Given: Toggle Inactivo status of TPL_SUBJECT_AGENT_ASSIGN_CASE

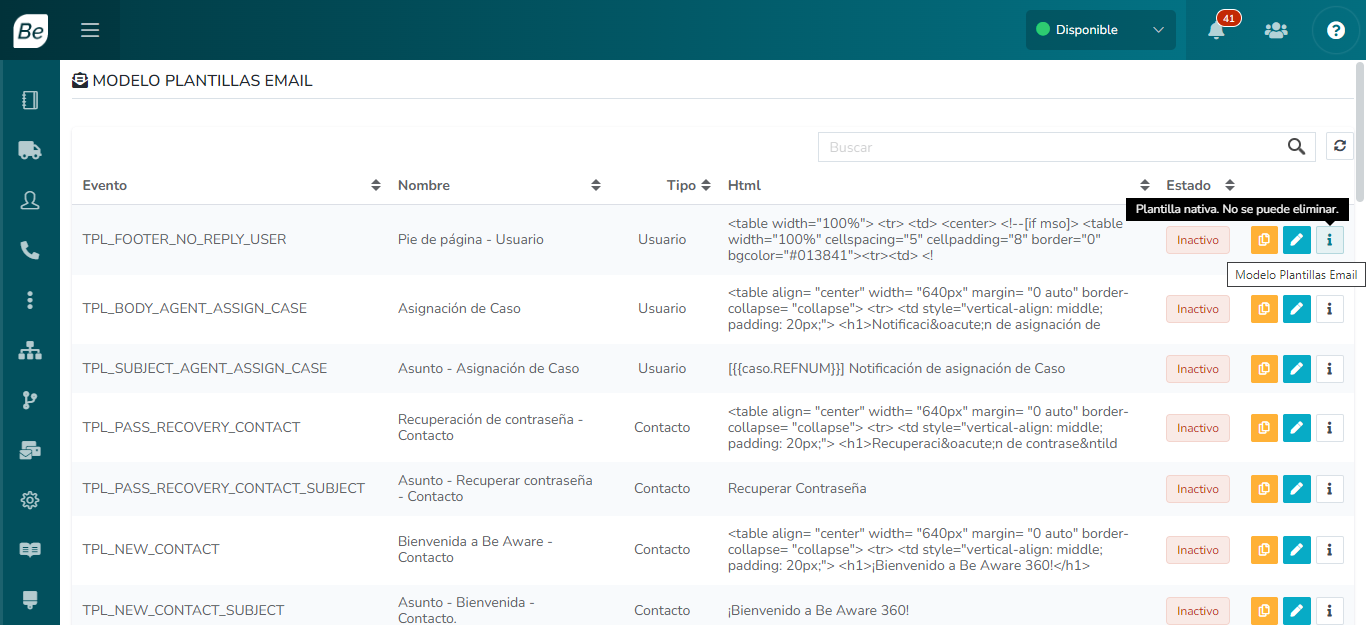Looking at the screenshot, I should (1197, 369).
